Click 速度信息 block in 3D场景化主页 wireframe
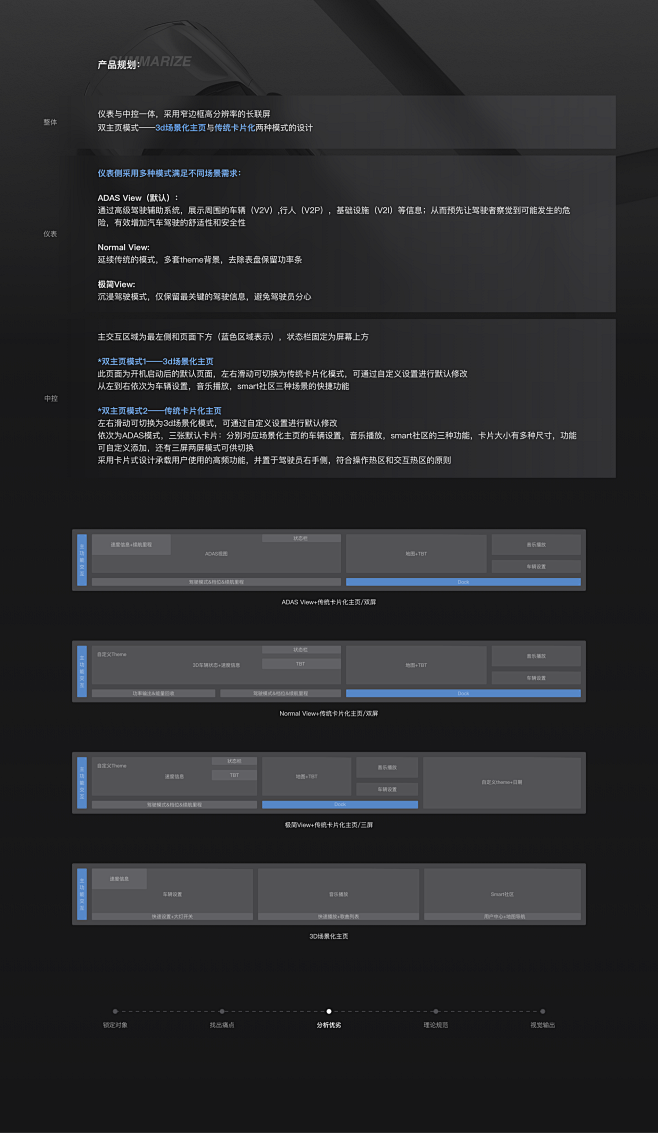Image resolution: width=658 pixels, height=1133 pixels. (119, 879)
